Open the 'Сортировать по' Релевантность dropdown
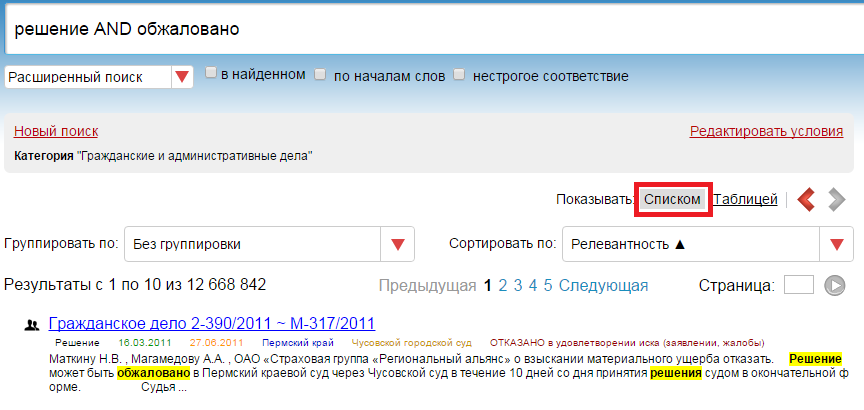The image size is (864, 410). click(706, 244)
